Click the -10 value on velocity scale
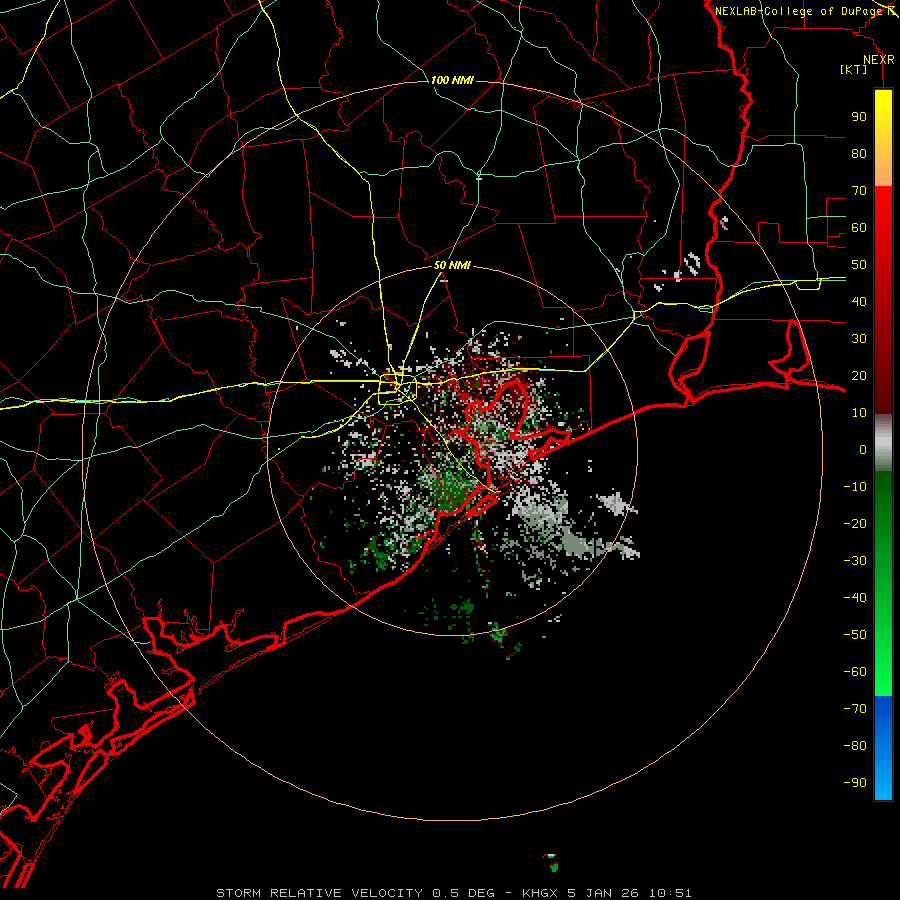The height and width of the screenshot is (900, 900). (855, 487)
